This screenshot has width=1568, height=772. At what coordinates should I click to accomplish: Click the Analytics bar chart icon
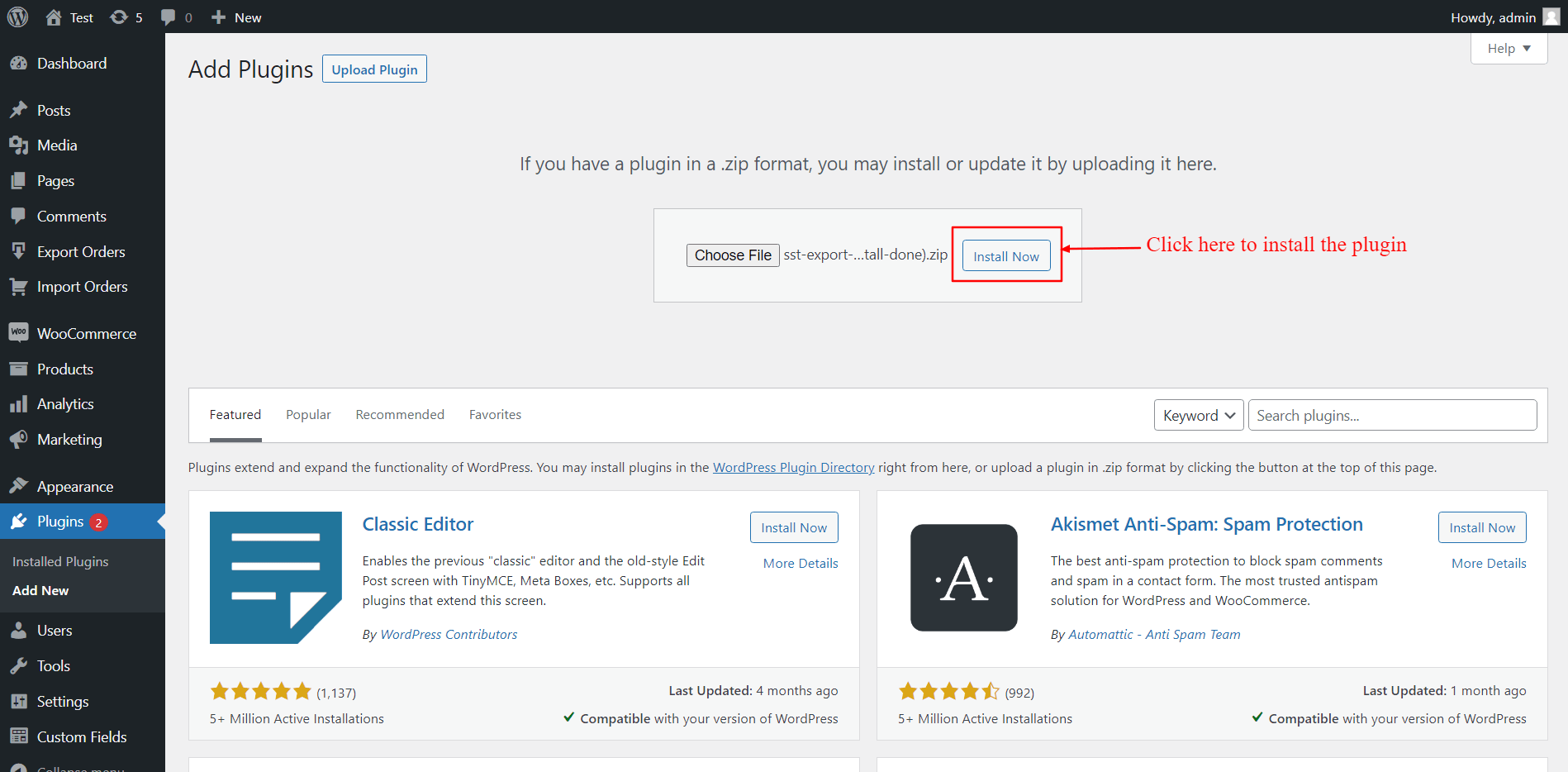coord(18,404)
